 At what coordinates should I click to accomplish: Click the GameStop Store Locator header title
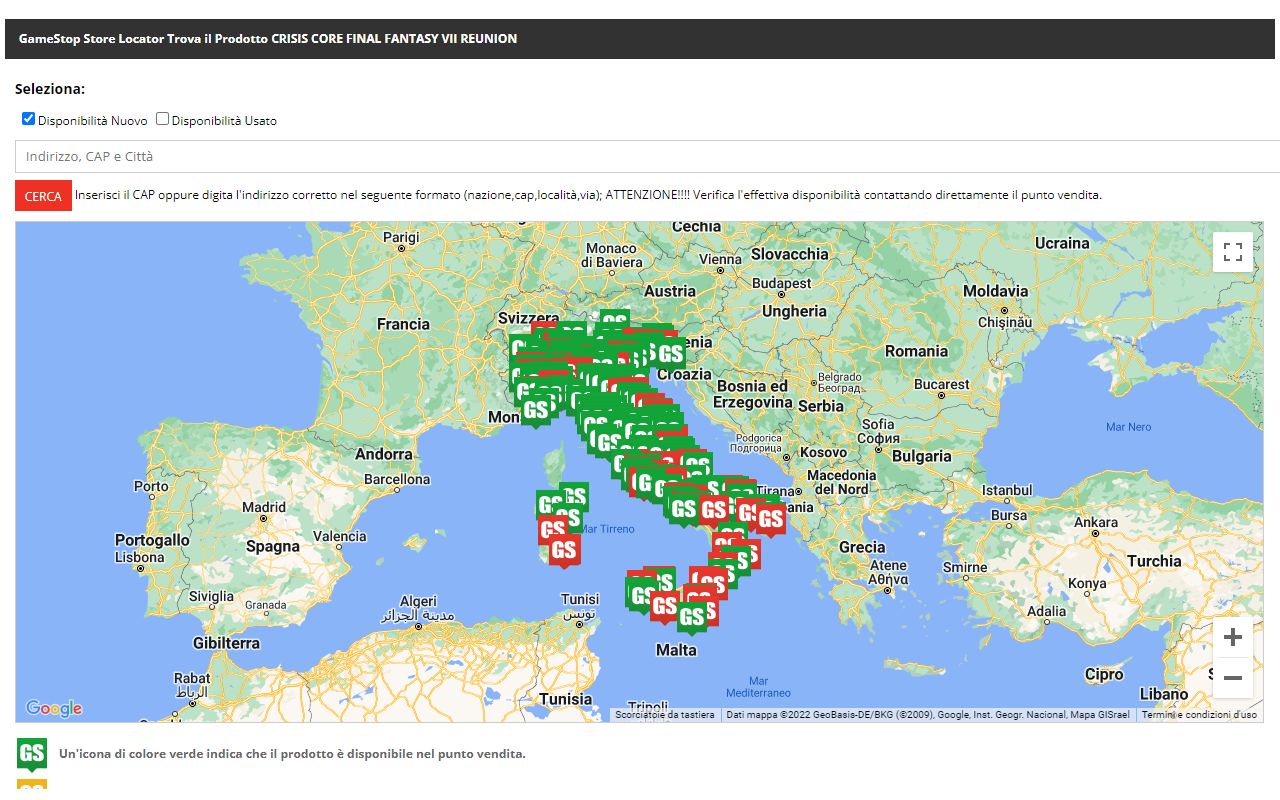(x=268, y=39)
